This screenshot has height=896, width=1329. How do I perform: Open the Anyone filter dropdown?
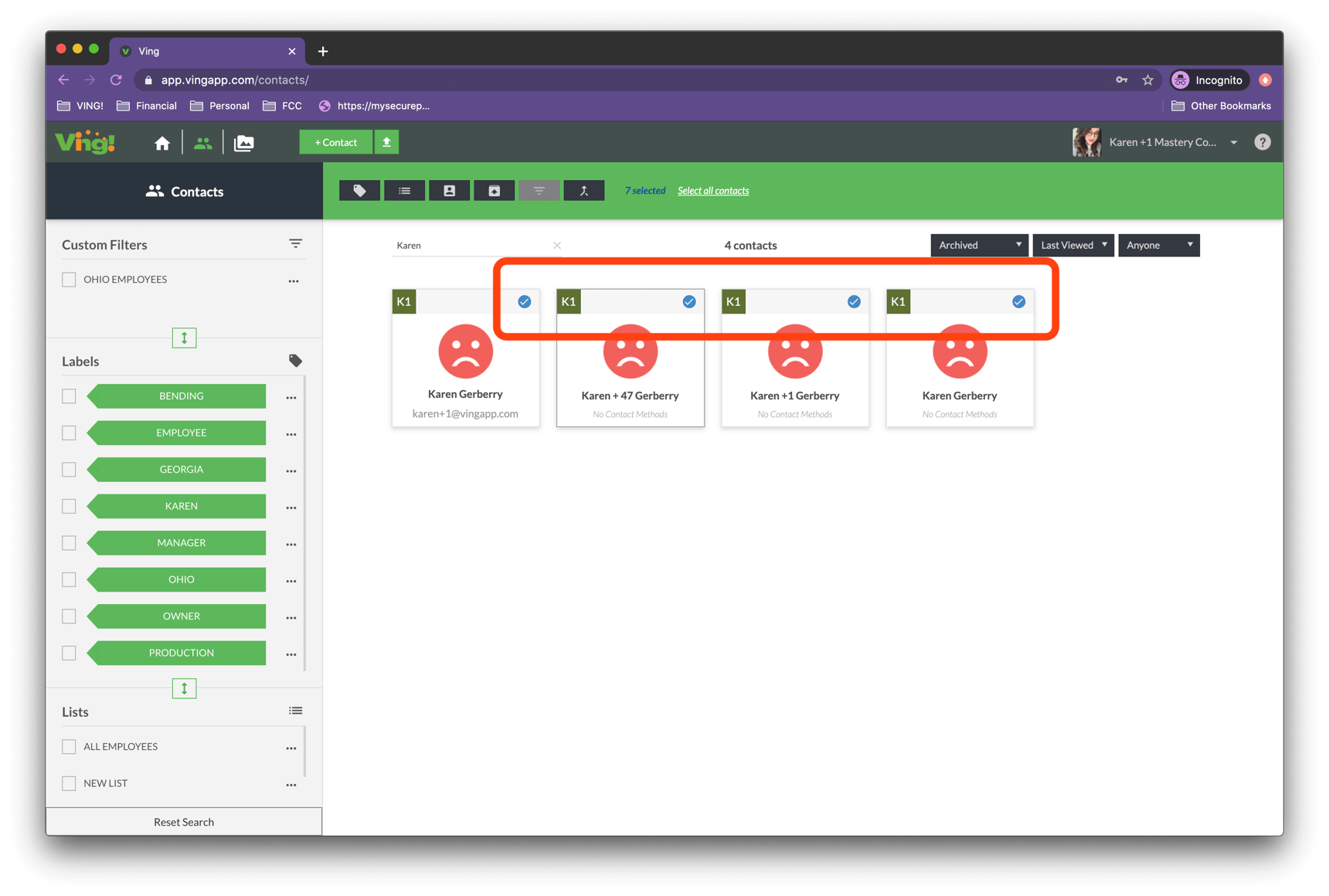coord(1159,245)
